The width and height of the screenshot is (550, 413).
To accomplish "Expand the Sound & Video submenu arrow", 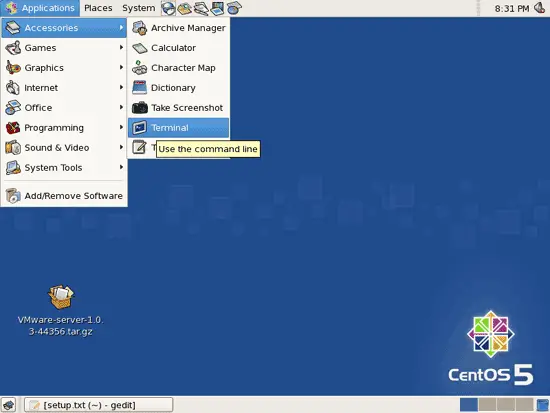I will click(121, 147).
